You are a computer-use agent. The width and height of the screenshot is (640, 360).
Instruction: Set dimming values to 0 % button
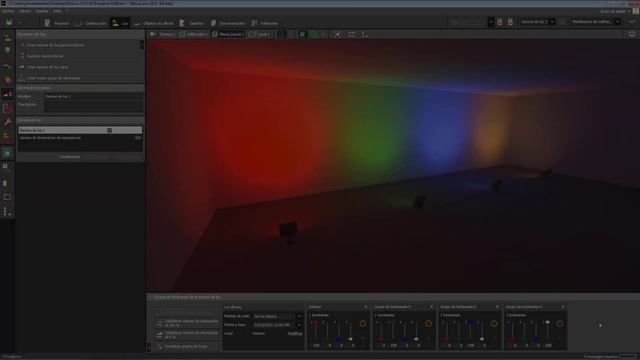(x=187, y=335)
